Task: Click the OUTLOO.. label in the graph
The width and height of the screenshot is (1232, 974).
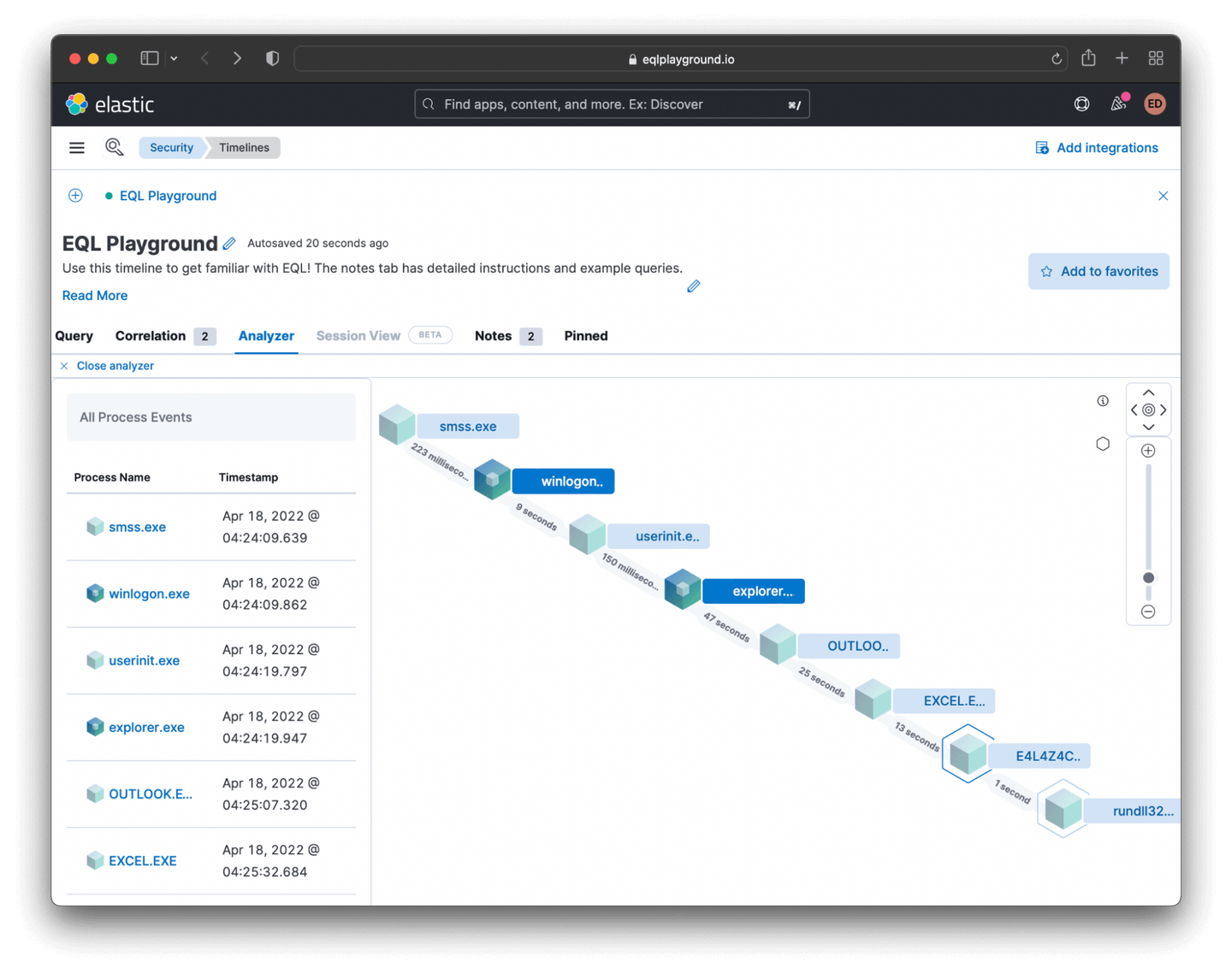Action: tap(849, 646)
